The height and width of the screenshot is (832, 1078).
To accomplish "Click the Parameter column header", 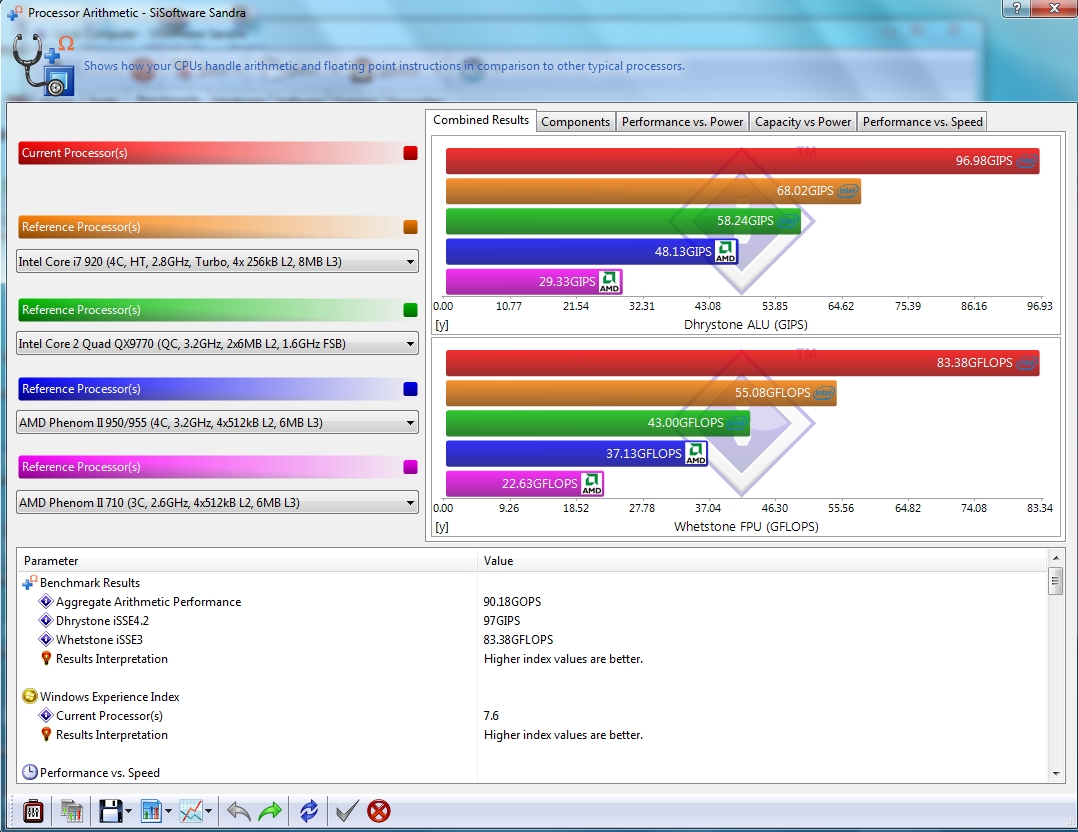I will [x=248, y=560].
